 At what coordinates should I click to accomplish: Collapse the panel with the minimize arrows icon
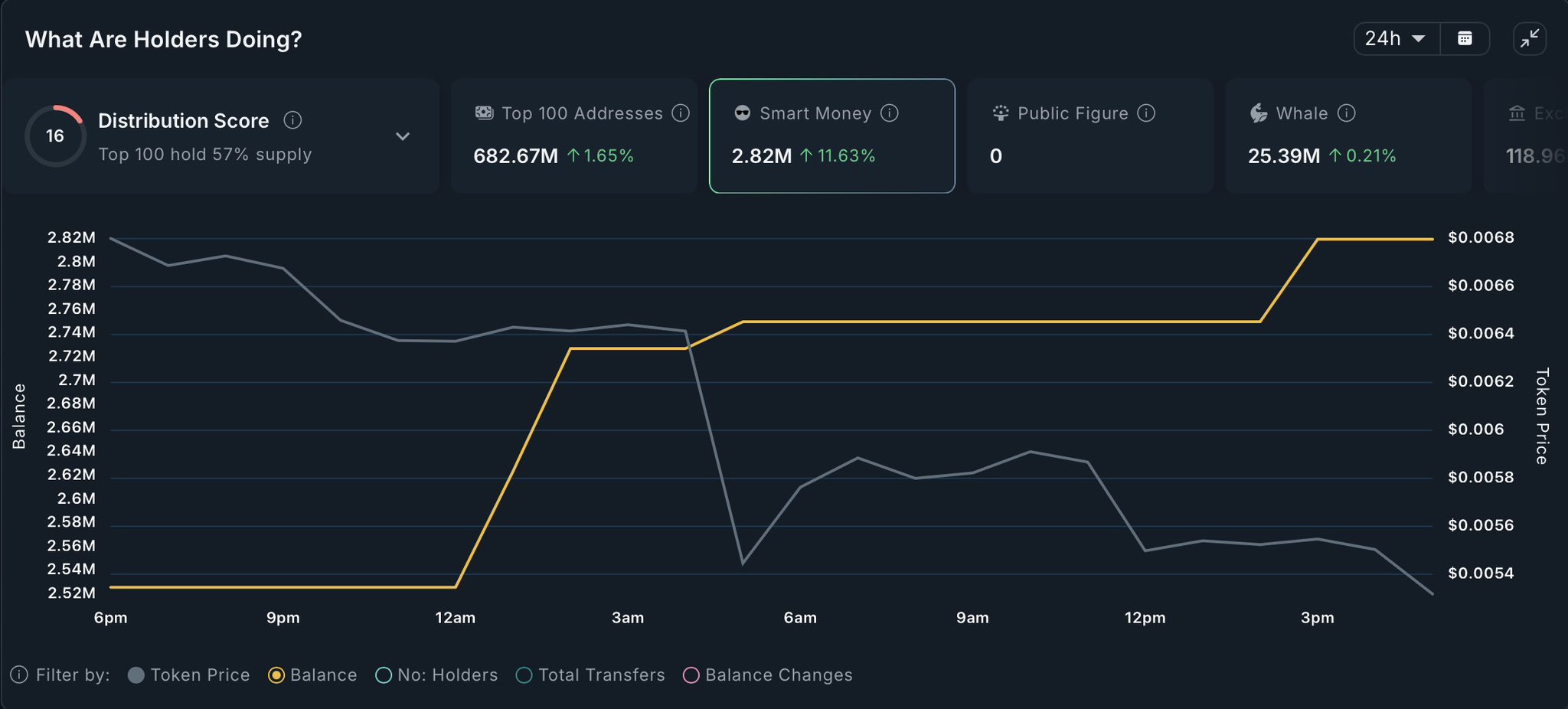tap(1530, 39)
